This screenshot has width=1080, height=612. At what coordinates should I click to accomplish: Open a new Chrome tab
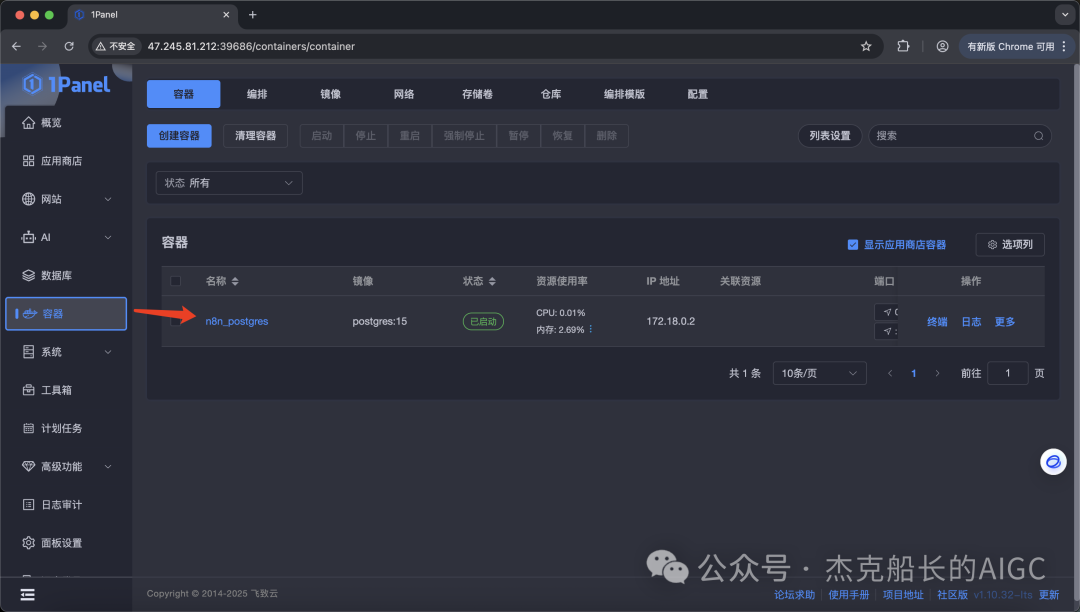pos(253,14)
